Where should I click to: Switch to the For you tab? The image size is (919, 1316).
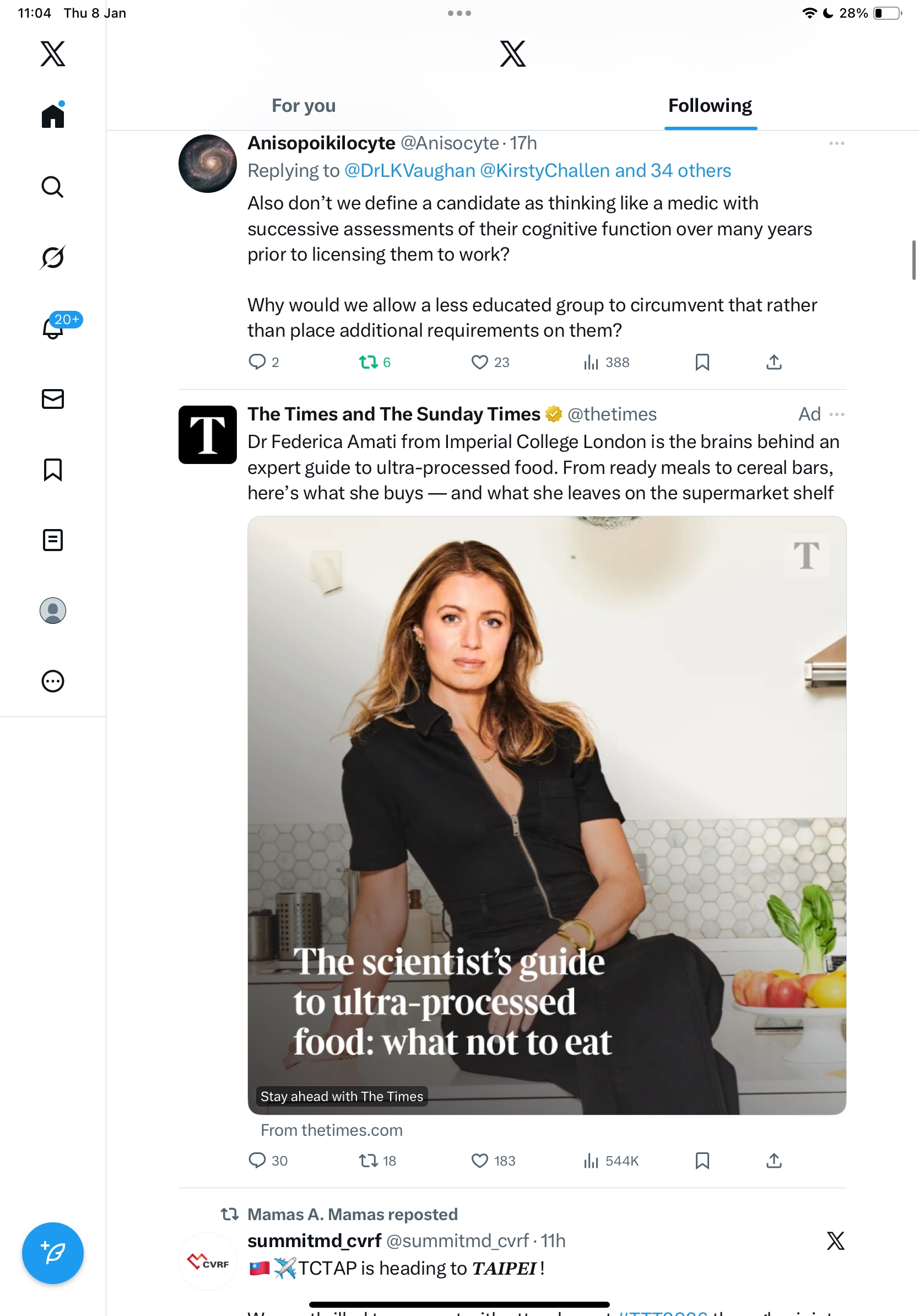[304, 105]
